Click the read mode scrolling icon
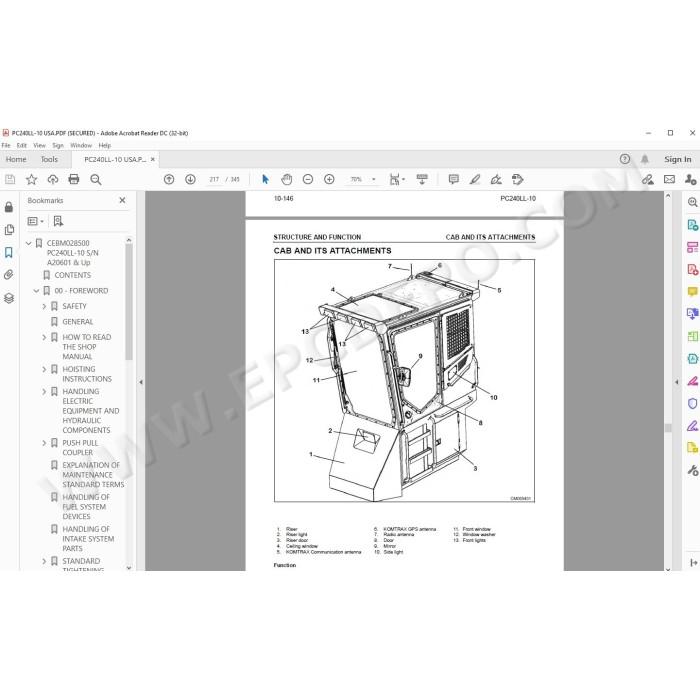Image resolution: width=700 pixels, height=700 pixels. [x=422, y=179]
